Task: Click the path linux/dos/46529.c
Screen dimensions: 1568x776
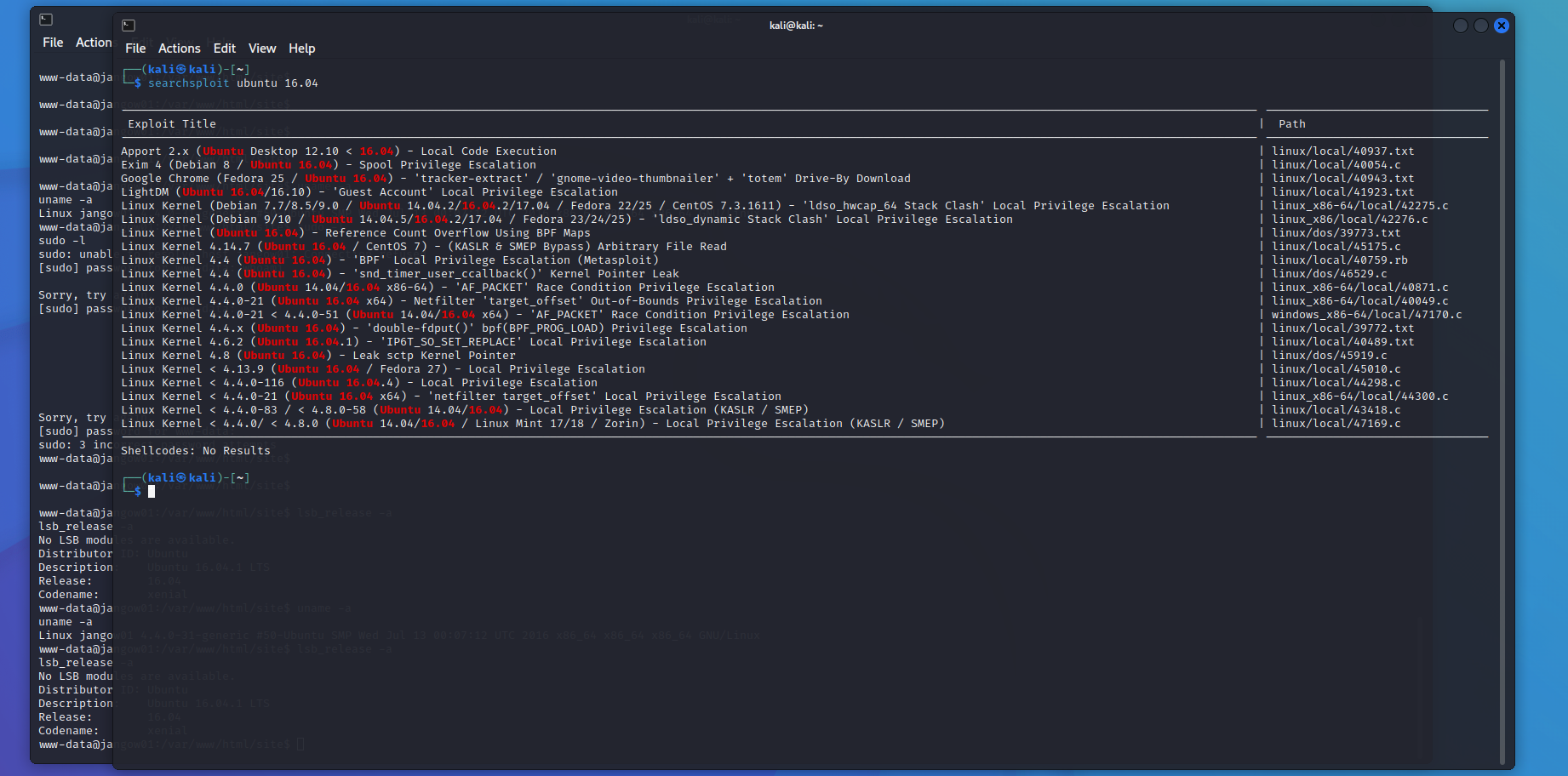Action: click(x=1330, y=274)
